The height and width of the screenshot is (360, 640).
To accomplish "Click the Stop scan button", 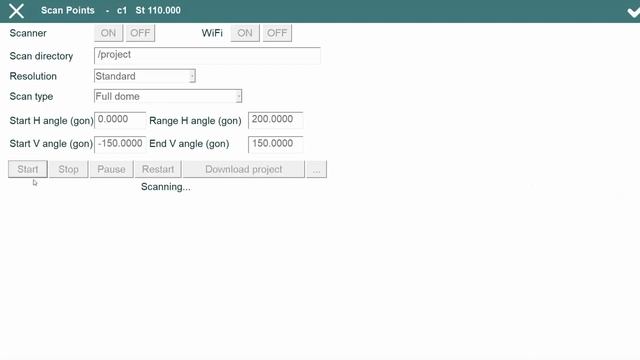I will (69, 169).
